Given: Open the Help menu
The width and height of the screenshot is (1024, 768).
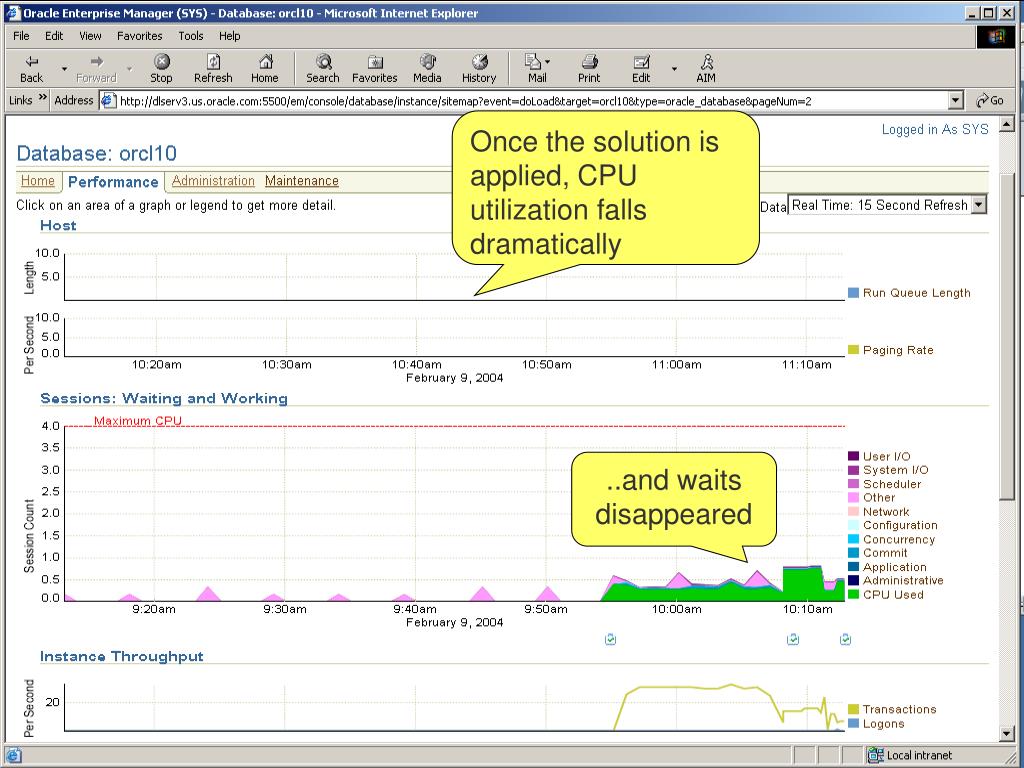Looking at the screenshot, I should coord(229,36).
